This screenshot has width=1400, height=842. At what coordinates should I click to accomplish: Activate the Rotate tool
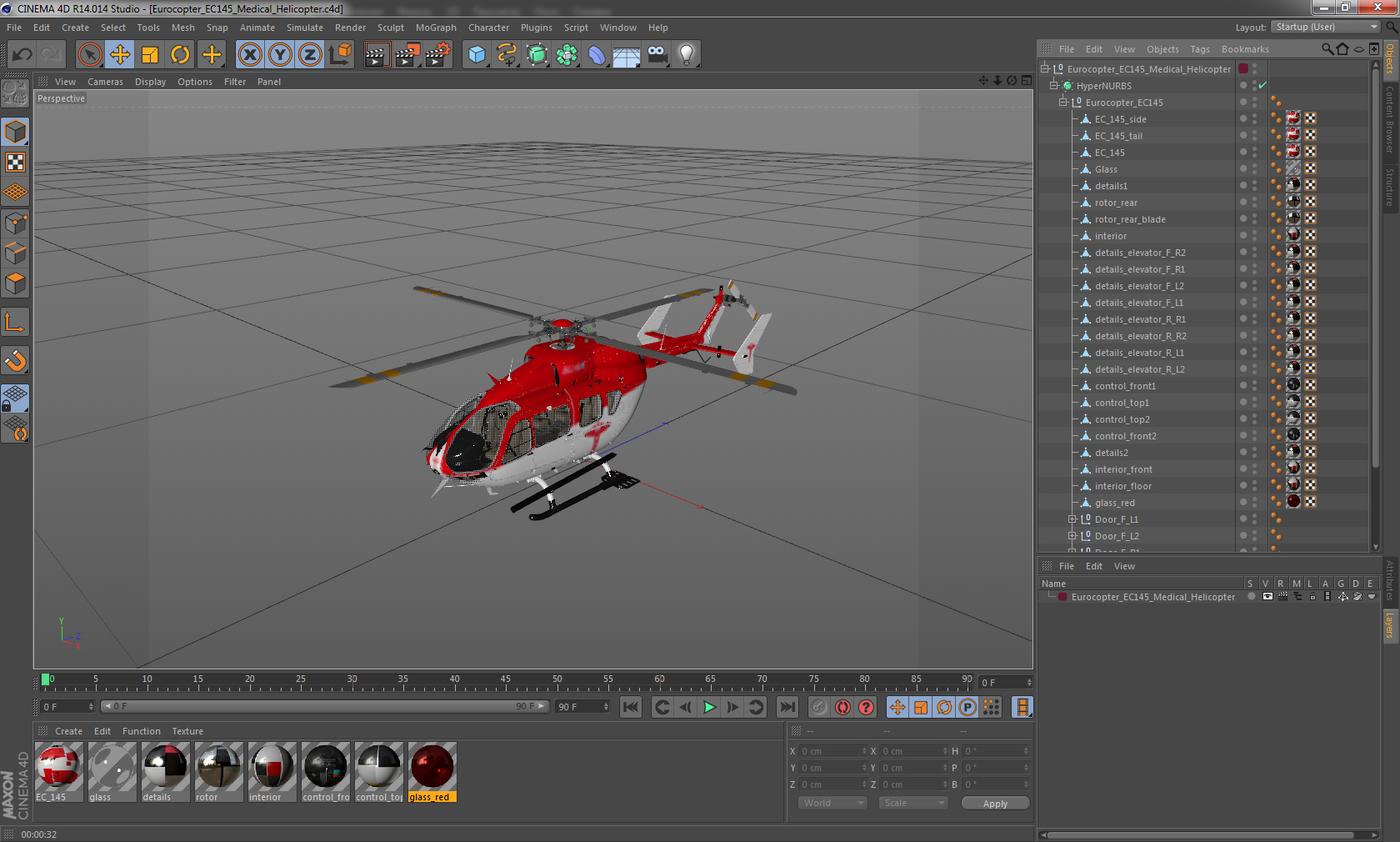tap(180, 55)
